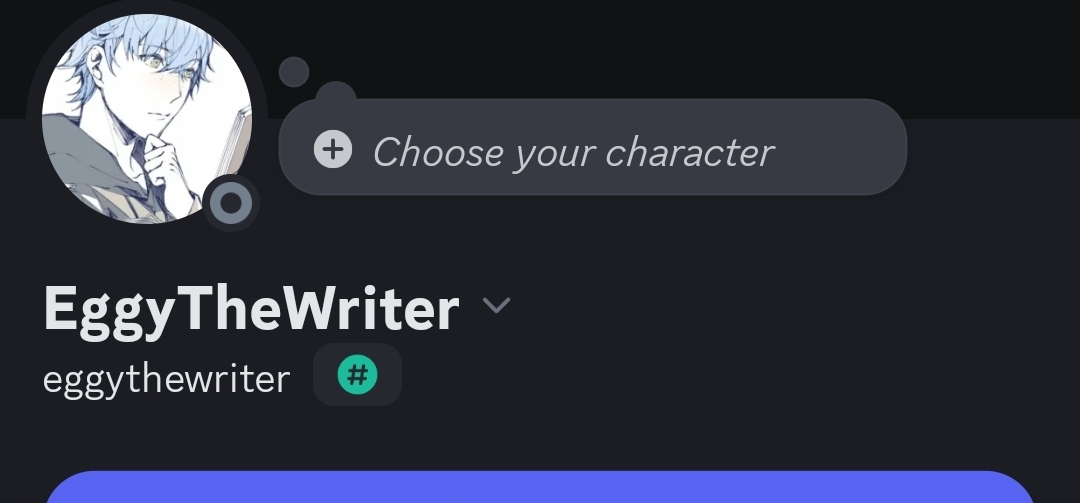This screenshot has height=503, width=1080.
Task: Tap the small thought-bubble dot near avatar
Action: [x=293, y=72]
